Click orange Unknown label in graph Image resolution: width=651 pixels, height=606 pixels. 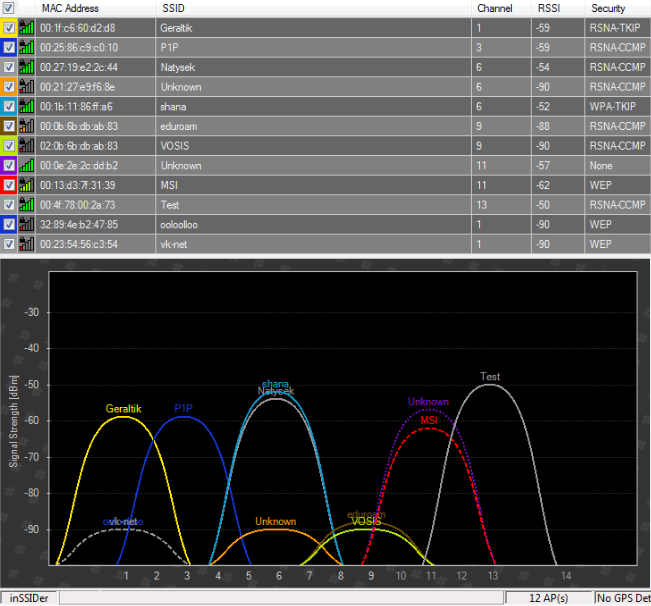tap(275, 521)
